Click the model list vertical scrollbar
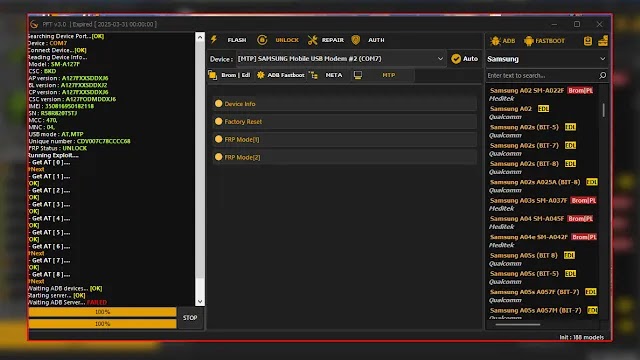The image size is (640, 360). (x=604, y=110)
